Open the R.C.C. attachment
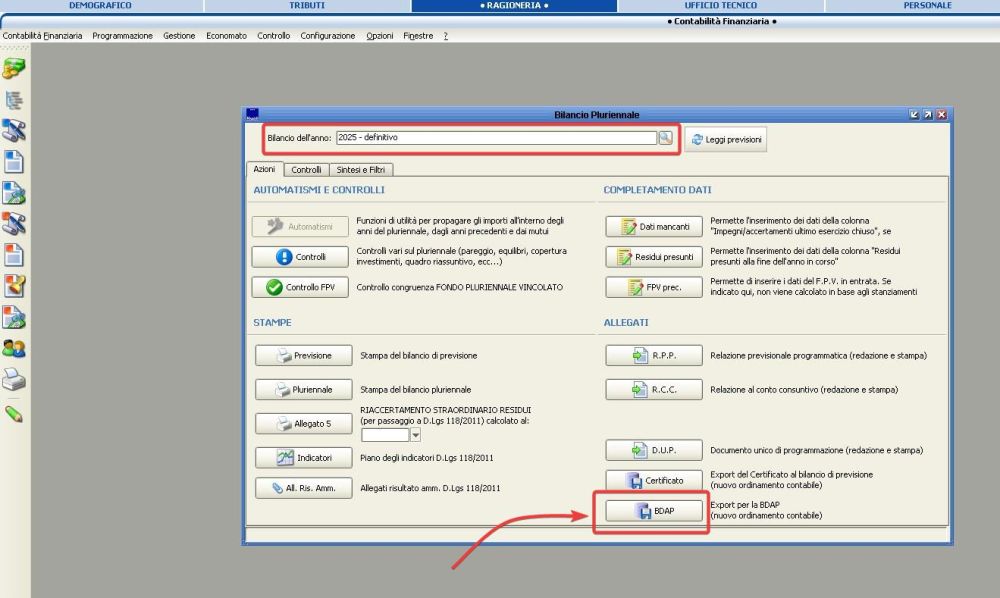The height and width of the screenshot is (598, 1000). pos(654,389)
